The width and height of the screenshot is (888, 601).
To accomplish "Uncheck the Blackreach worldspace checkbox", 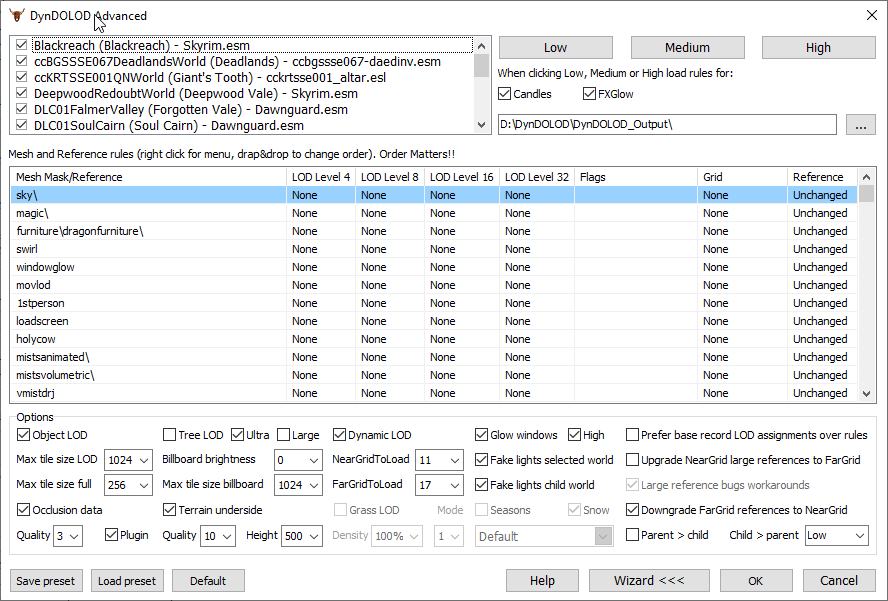I will (22, 46).
